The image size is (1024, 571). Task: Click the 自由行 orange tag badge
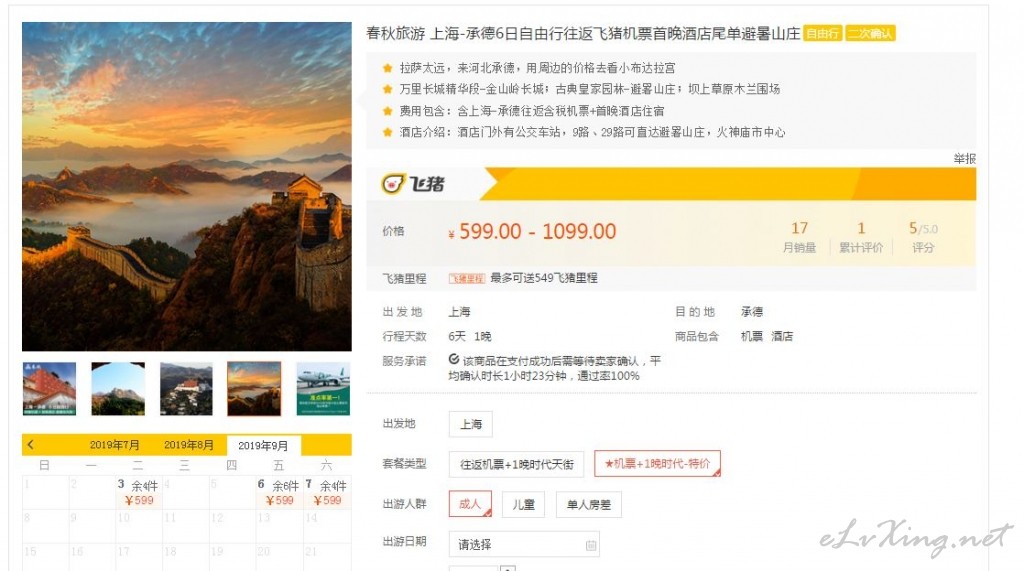coord(822,33)
